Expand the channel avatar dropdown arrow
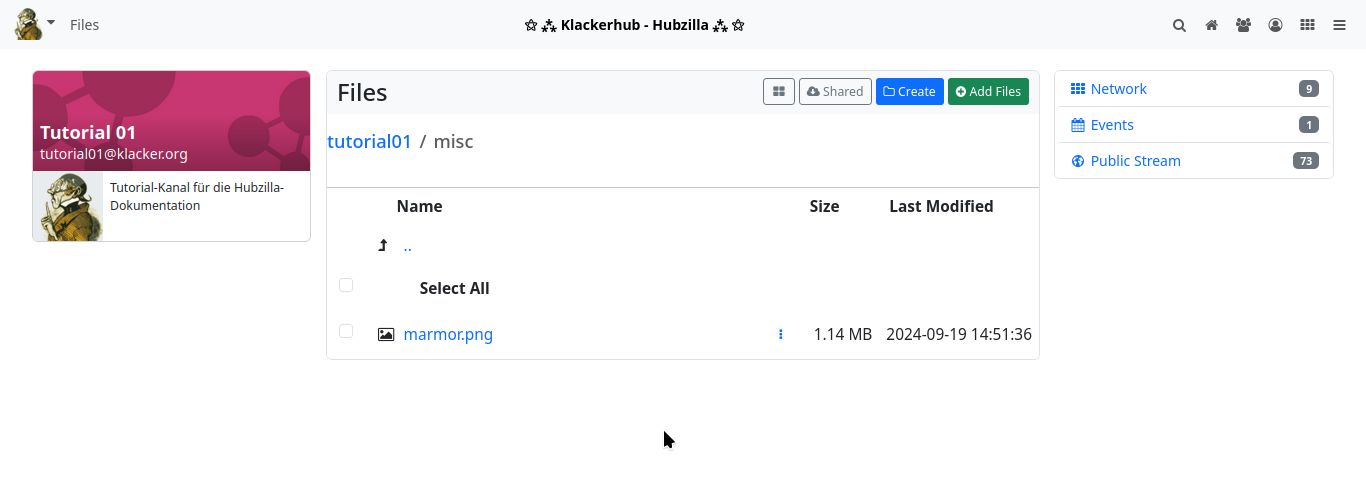The width and height of the screenshot is (1366, 484). pos(51,22)
